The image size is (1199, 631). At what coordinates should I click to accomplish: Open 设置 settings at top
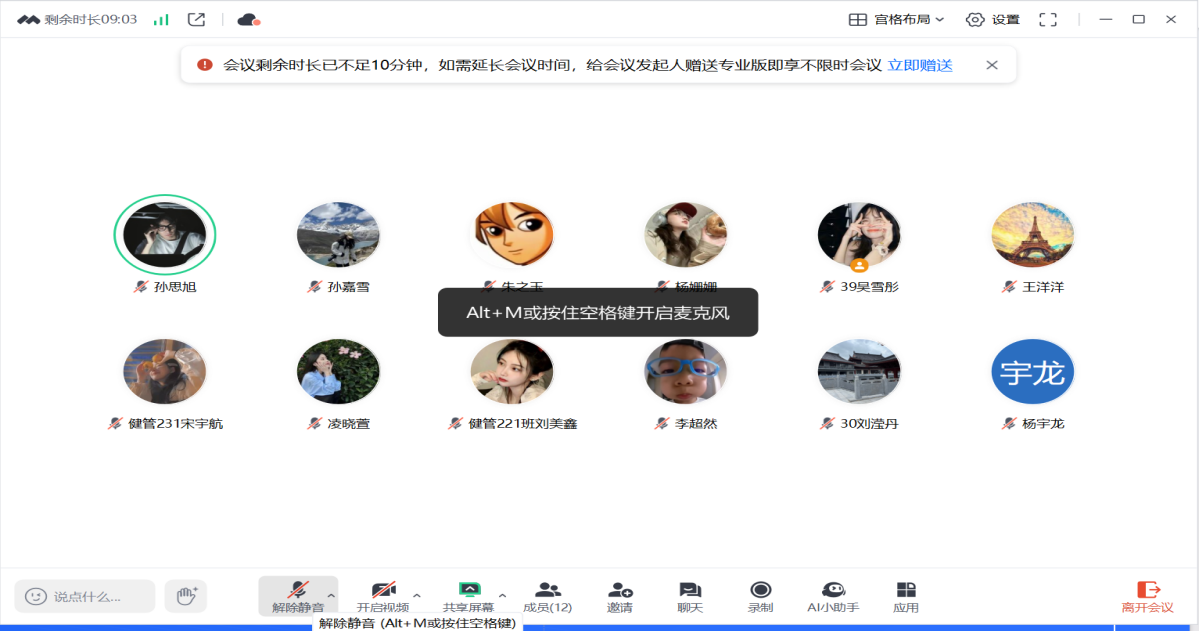(x=992, y=19)
